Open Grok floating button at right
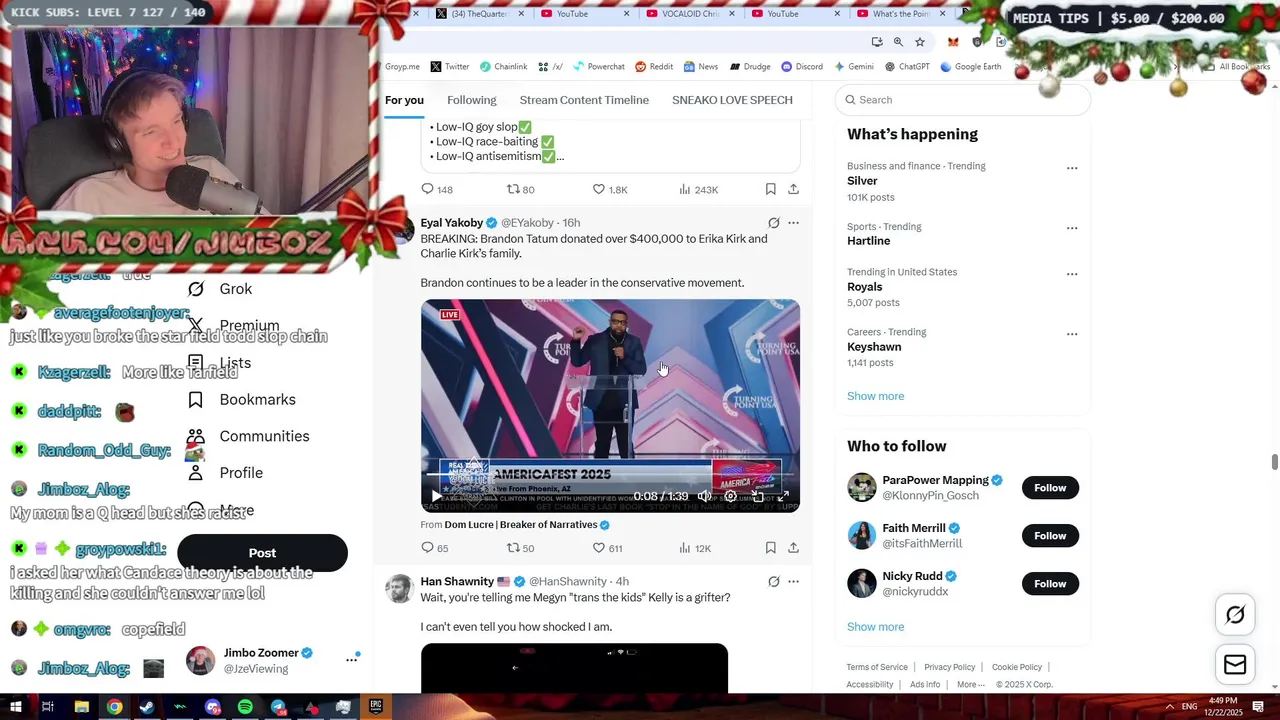The width and height of the screenshot is (1280, 720). click(x=1235, y=615)
